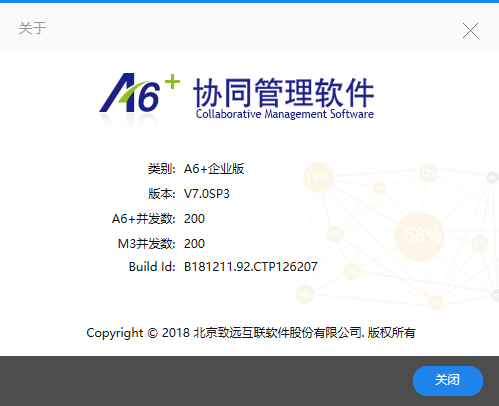Image resolution: width=499 pixels, height=406 pixels.
Task: Click the blue 关闭 button
Action: [448, 381]
